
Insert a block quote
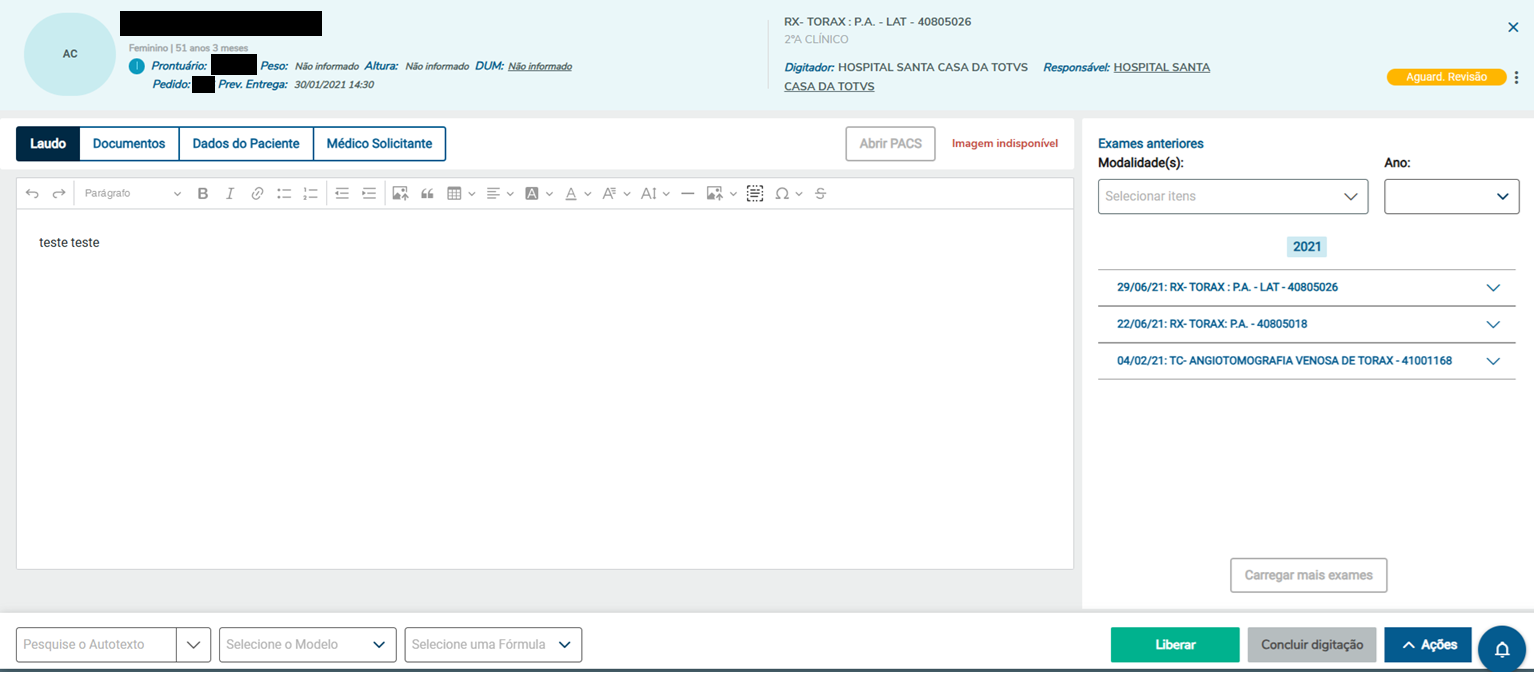pyautogui.click(x=427, y=194)
